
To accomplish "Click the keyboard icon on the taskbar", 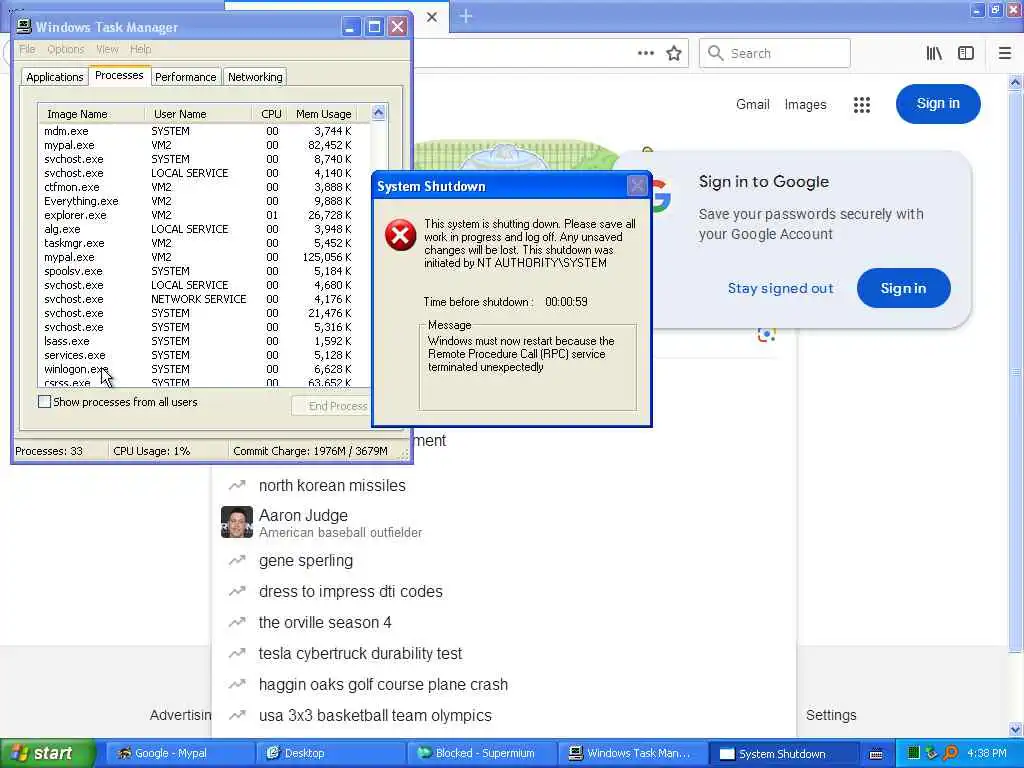I will pos(876,754).
